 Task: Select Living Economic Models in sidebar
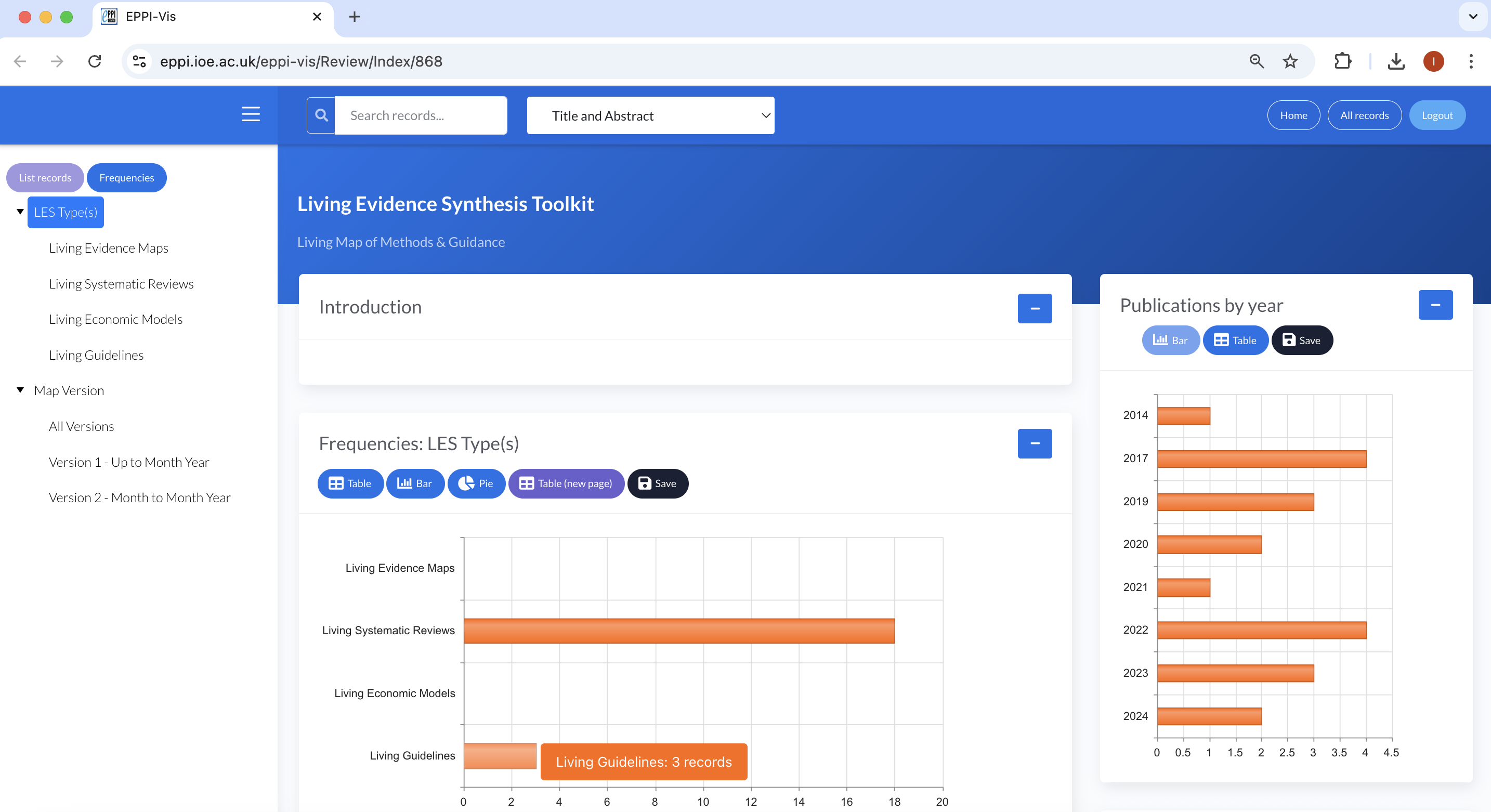coord(116,319)
